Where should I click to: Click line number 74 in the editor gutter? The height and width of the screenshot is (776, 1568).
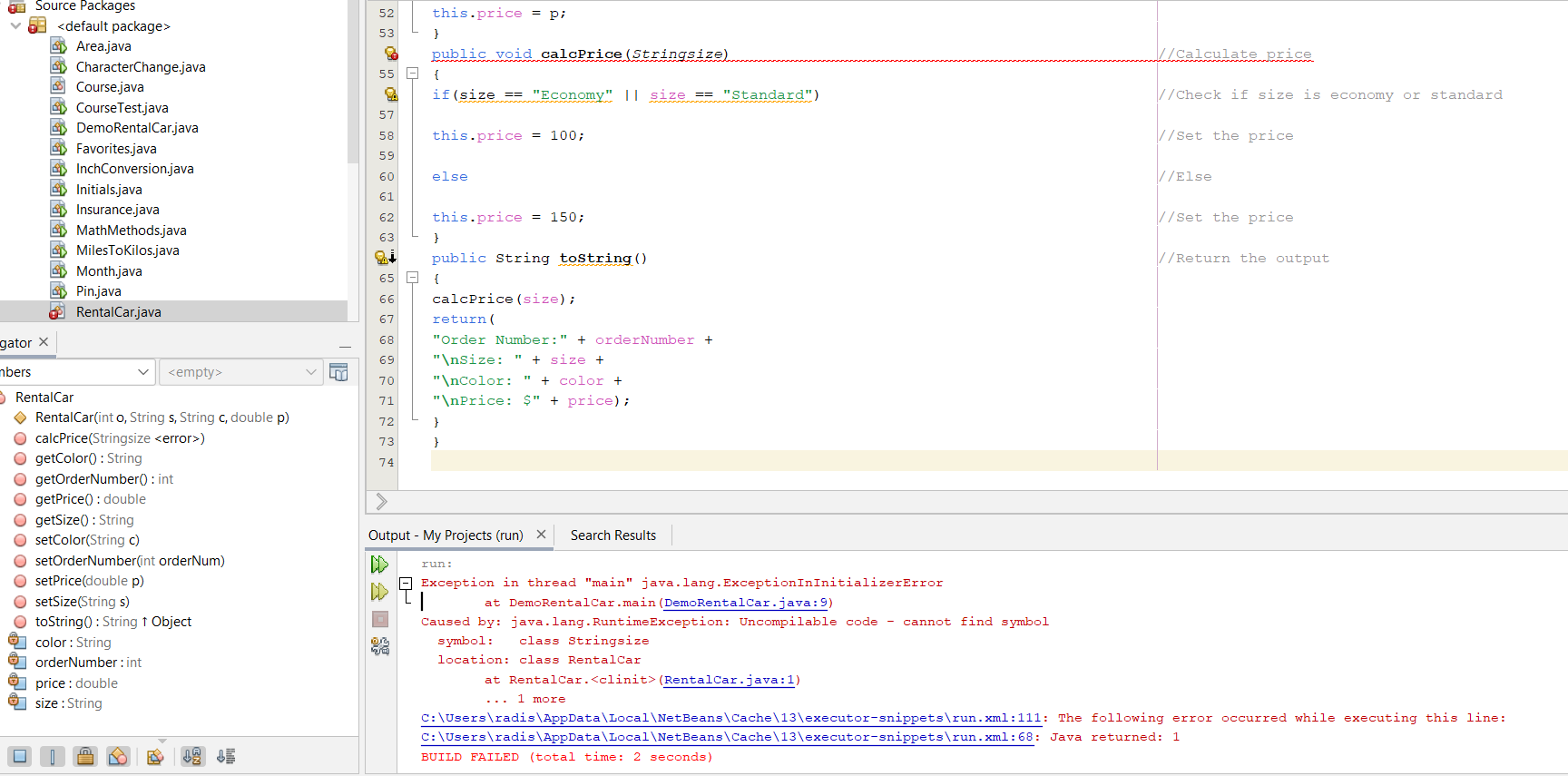click(387, 462)
